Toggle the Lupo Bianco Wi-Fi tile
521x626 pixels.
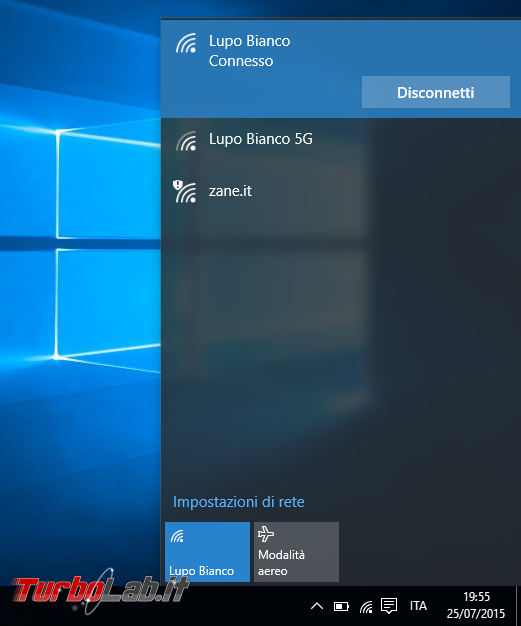pyautogui.click(x=207, y=552)
